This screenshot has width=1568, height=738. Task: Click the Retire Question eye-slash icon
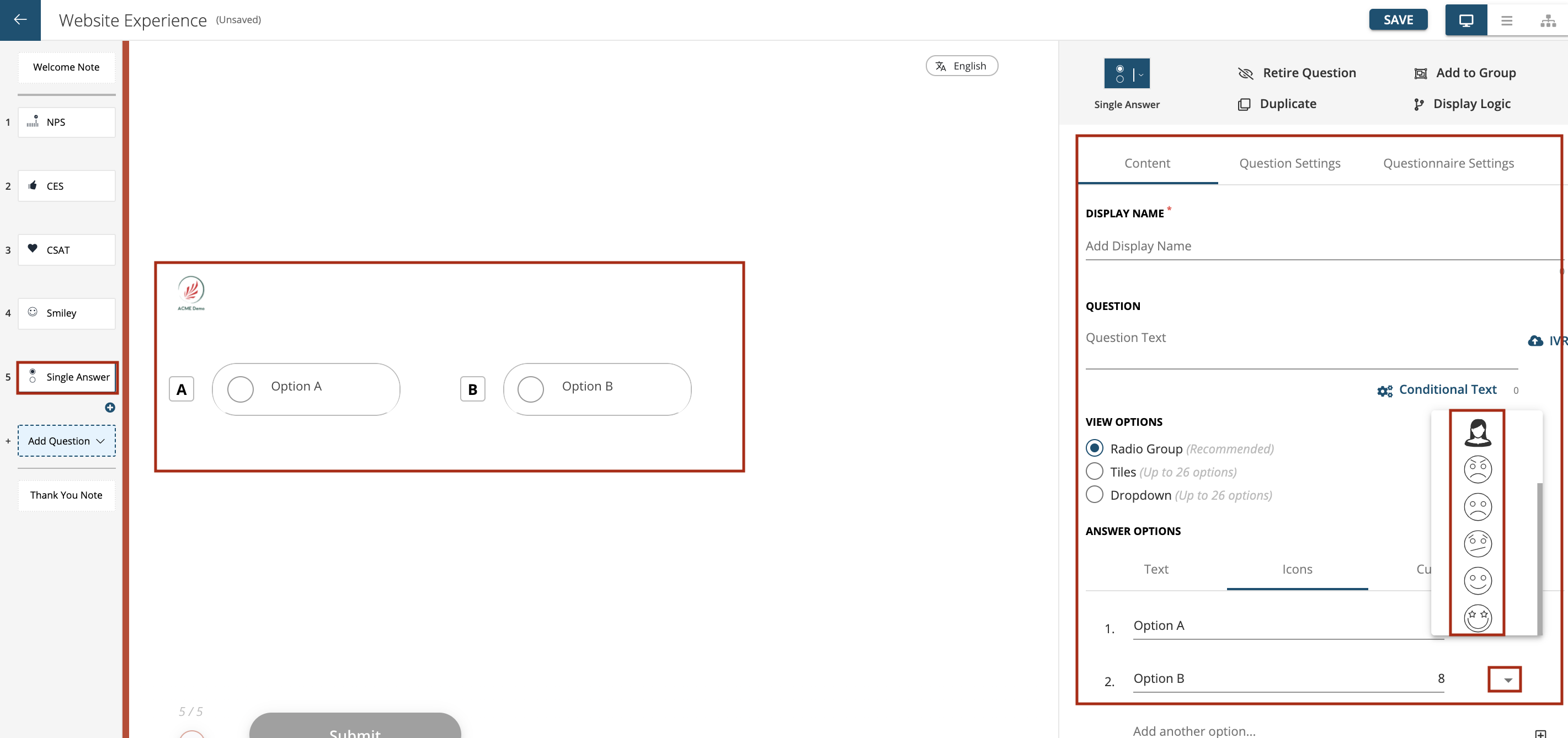1245,73
